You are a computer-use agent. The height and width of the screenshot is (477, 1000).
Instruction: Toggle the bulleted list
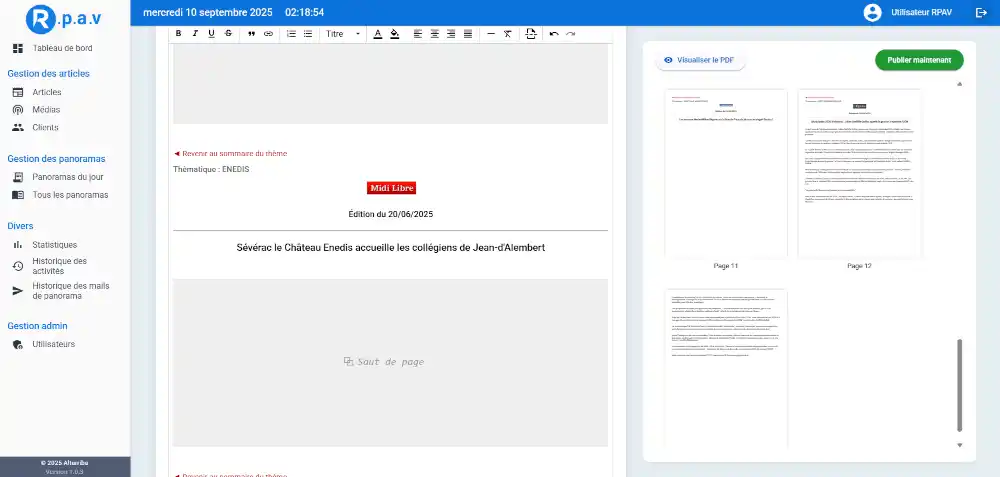[308, 34]
